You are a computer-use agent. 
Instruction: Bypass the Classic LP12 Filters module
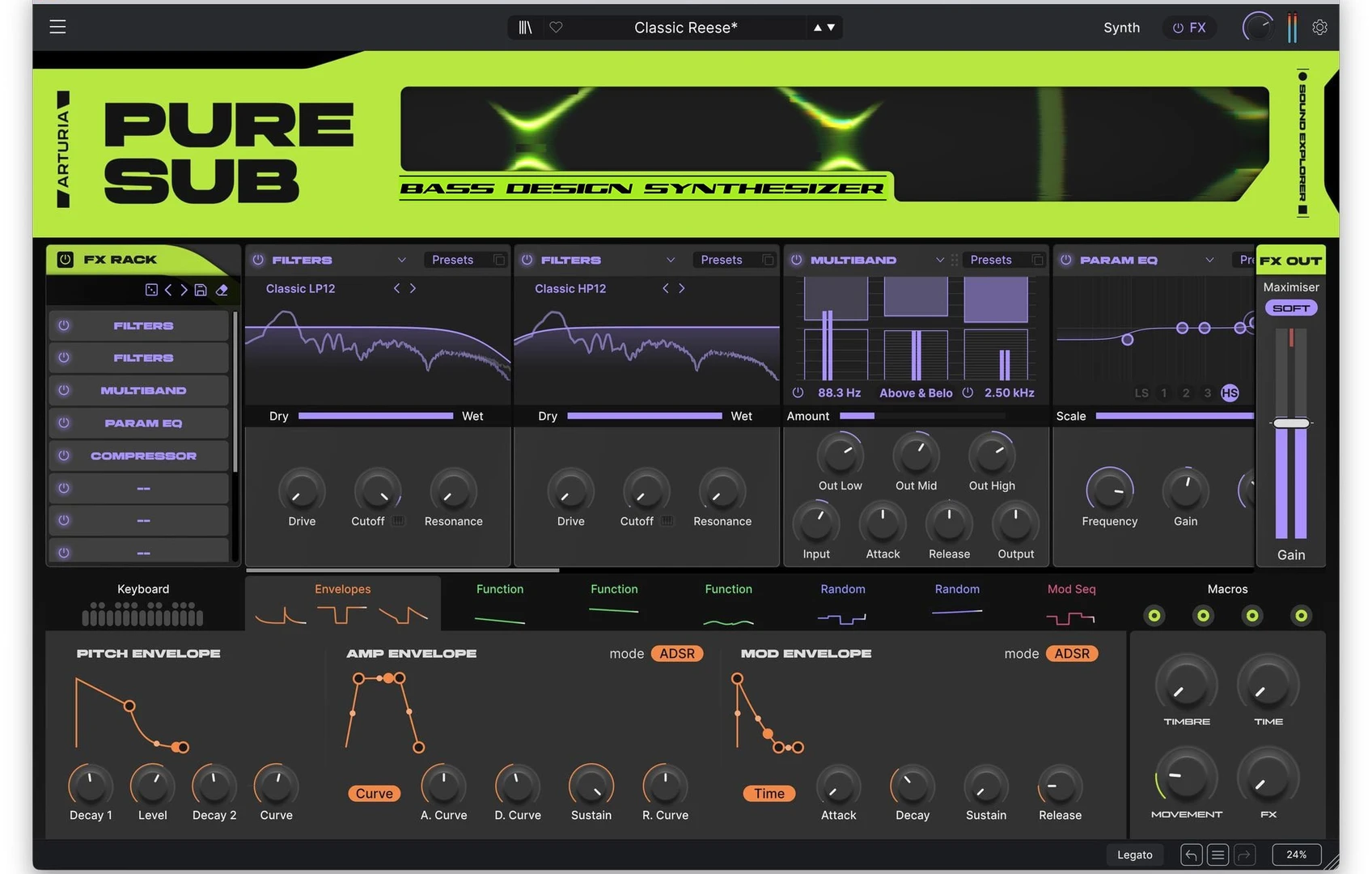point(258,260)
